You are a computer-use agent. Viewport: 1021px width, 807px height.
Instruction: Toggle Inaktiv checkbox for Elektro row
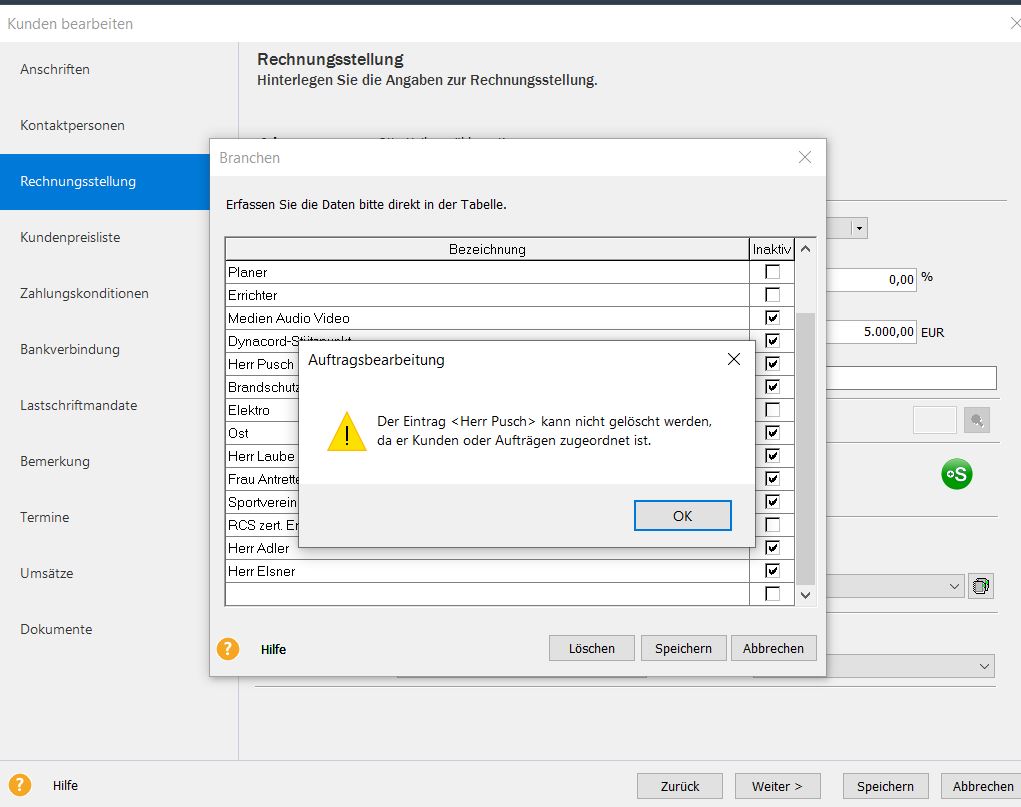tap(772, 410)
